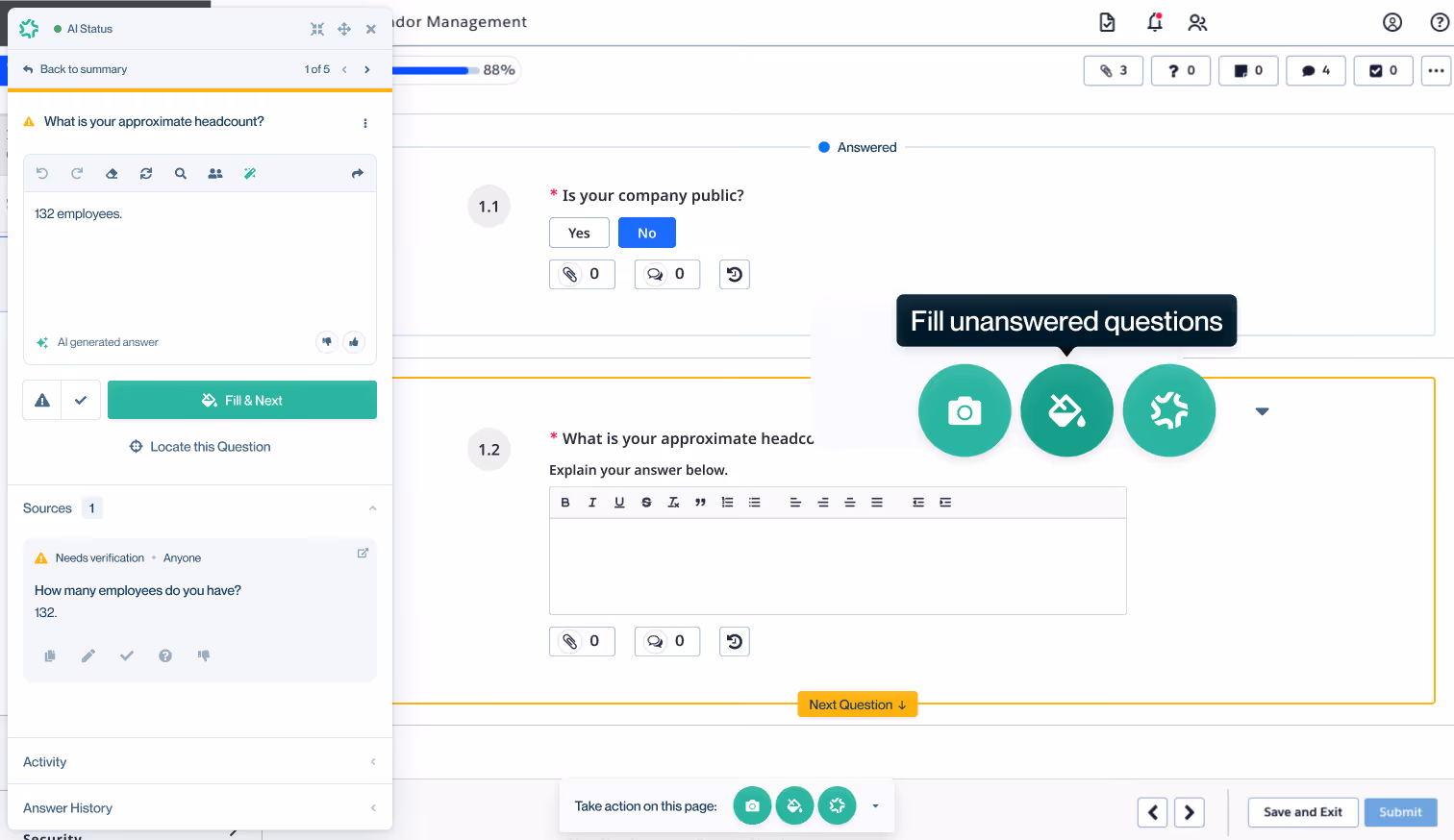Click the small camera icon in the page action bar
Screen dimensions: 1454x840
pos(752,805)
